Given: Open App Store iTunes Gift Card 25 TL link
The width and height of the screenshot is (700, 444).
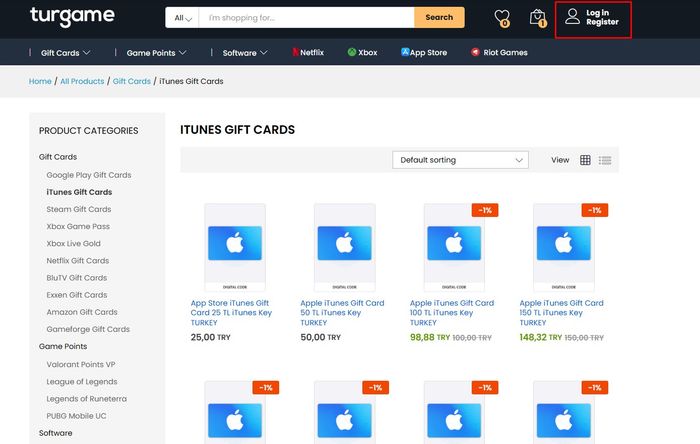Looking at the screenshot, I should 231,312.
